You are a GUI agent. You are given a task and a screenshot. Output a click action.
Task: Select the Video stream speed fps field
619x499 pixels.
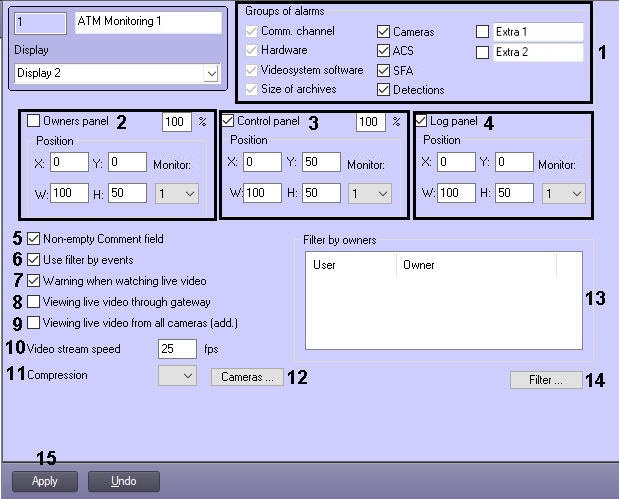(177, 349)
